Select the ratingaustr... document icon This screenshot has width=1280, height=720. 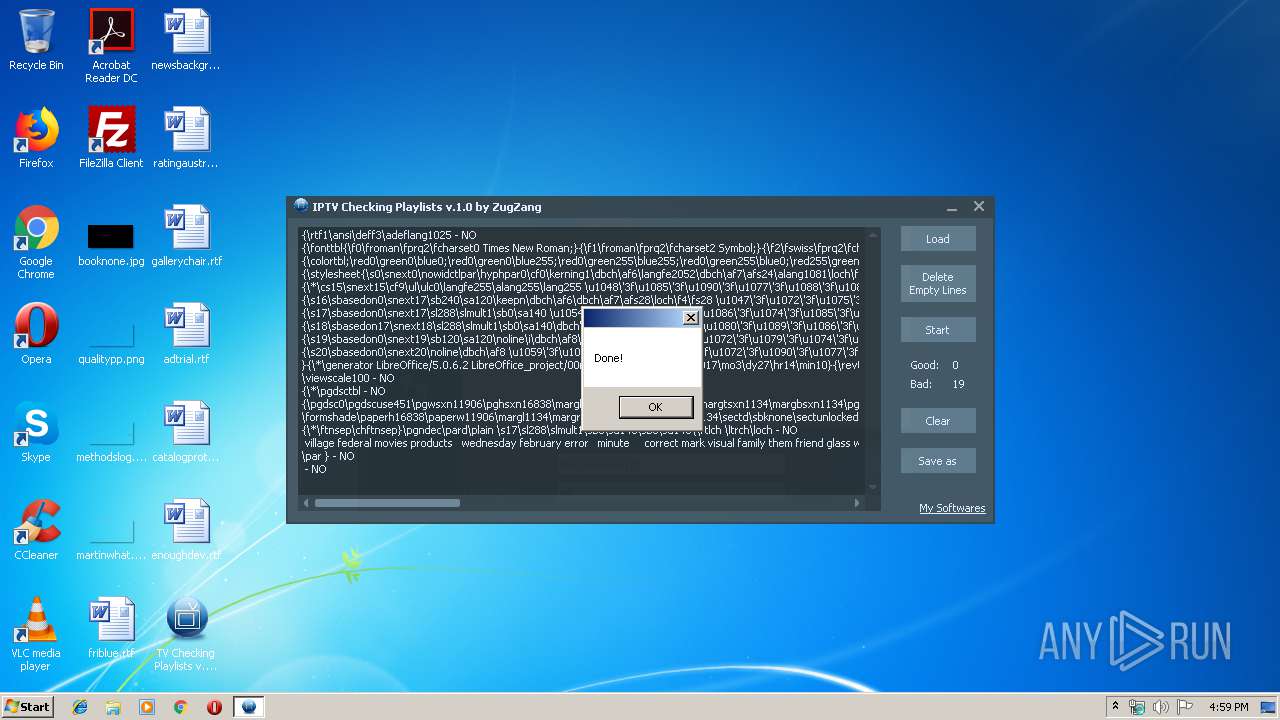pyautogui.click(x=186, y=139)
